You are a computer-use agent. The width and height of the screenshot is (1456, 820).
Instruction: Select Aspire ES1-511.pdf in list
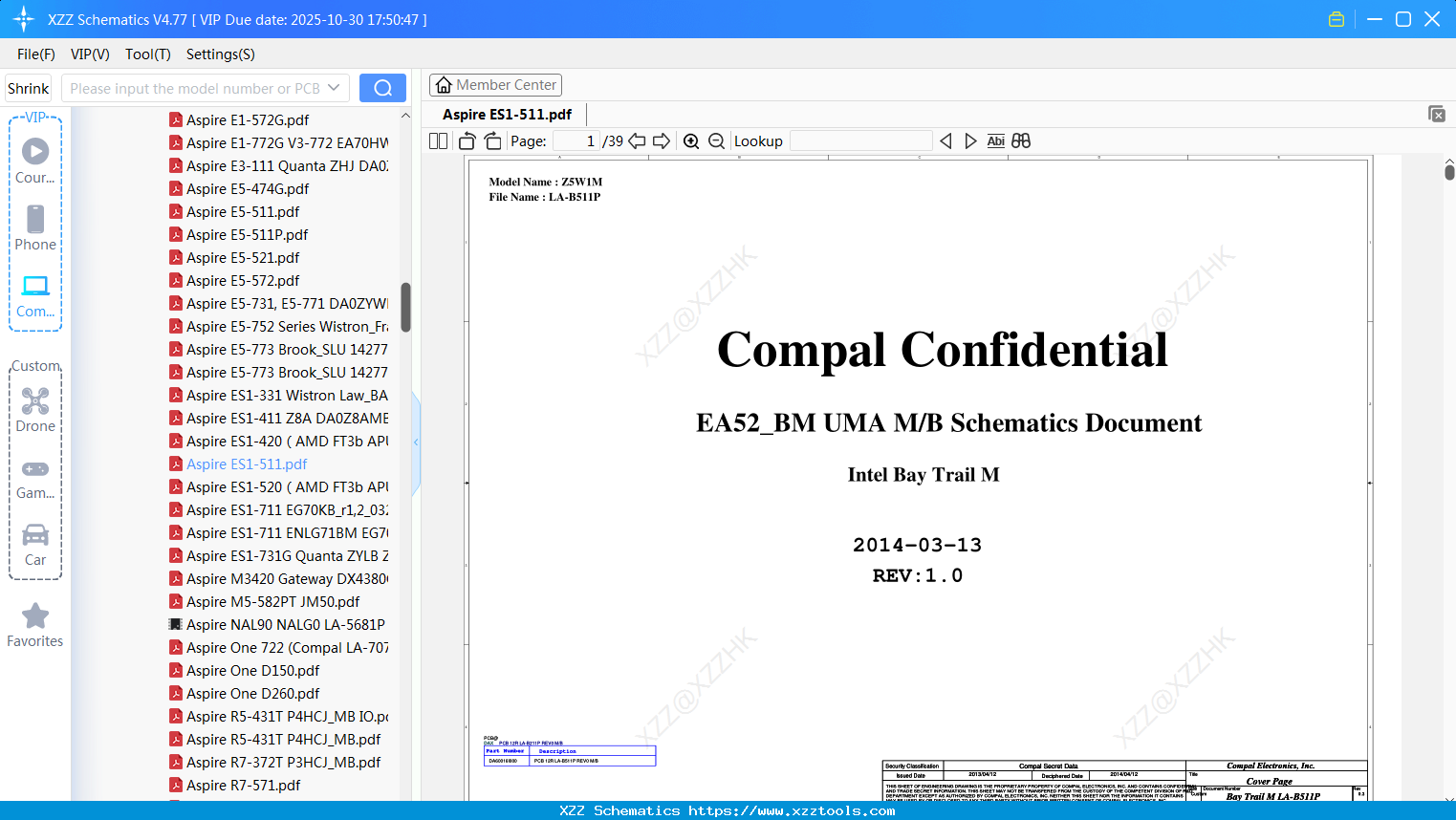point(247,464)
